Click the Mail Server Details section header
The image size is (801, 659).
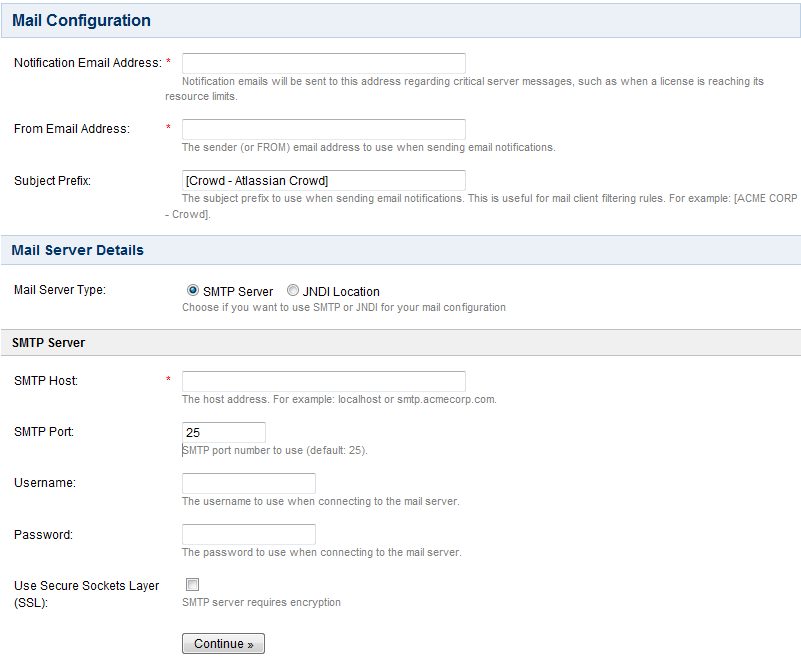[78, 250]
